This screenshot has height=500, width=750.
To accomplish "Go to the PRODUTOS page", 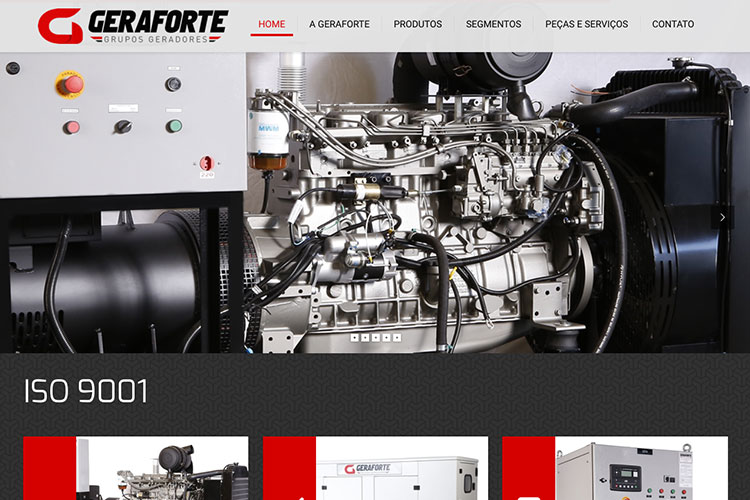I will coord(418,24).
